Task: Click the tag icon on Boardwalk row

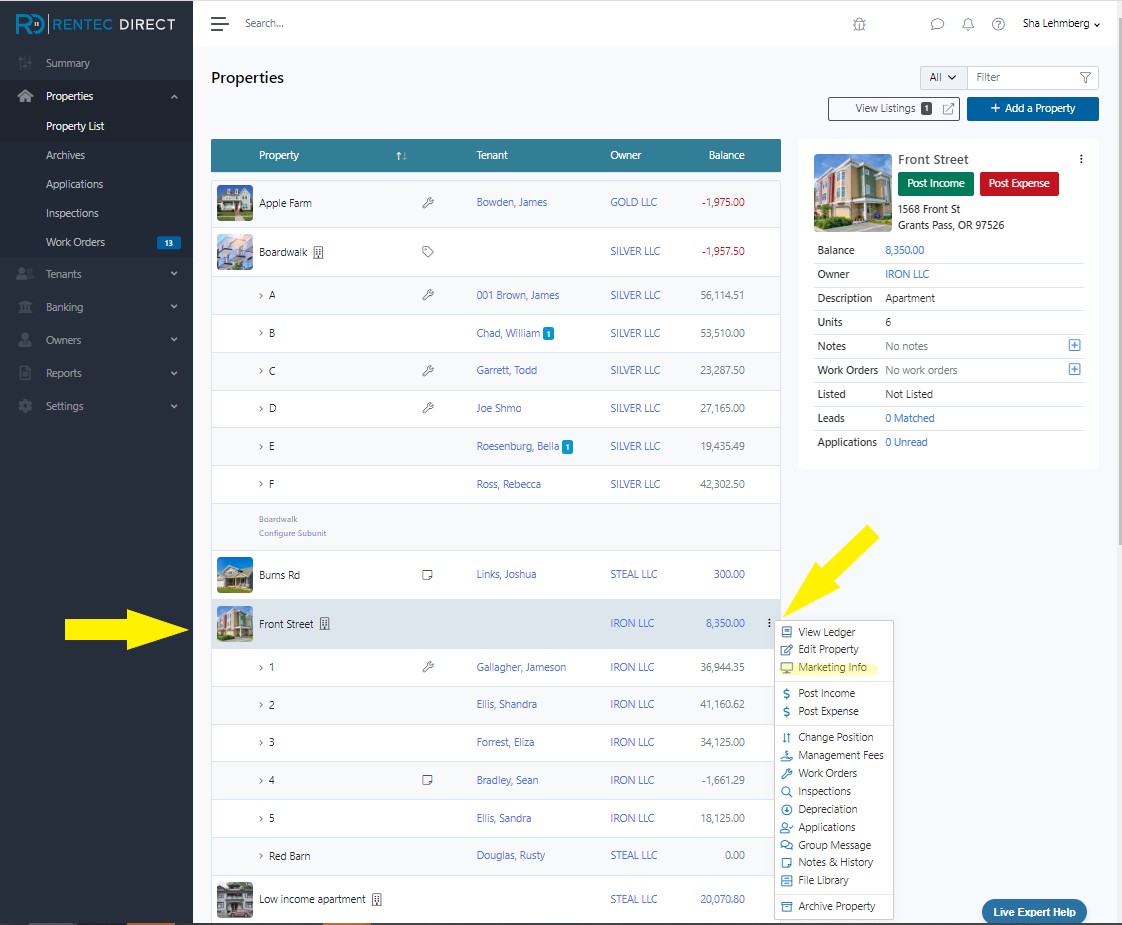Action: tap(428, 252)
